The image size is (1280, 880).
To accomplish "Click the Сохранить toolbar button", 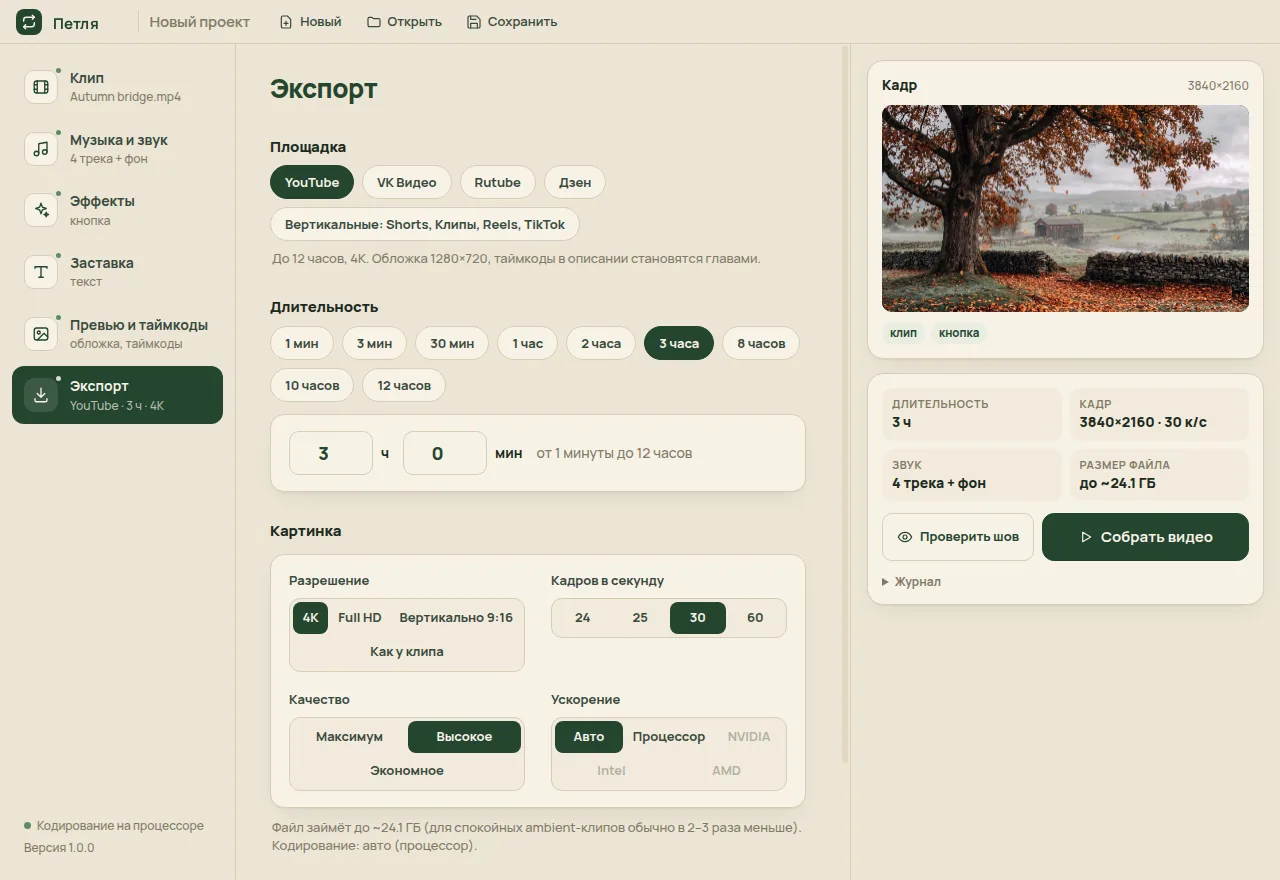I will click(512, 22).
